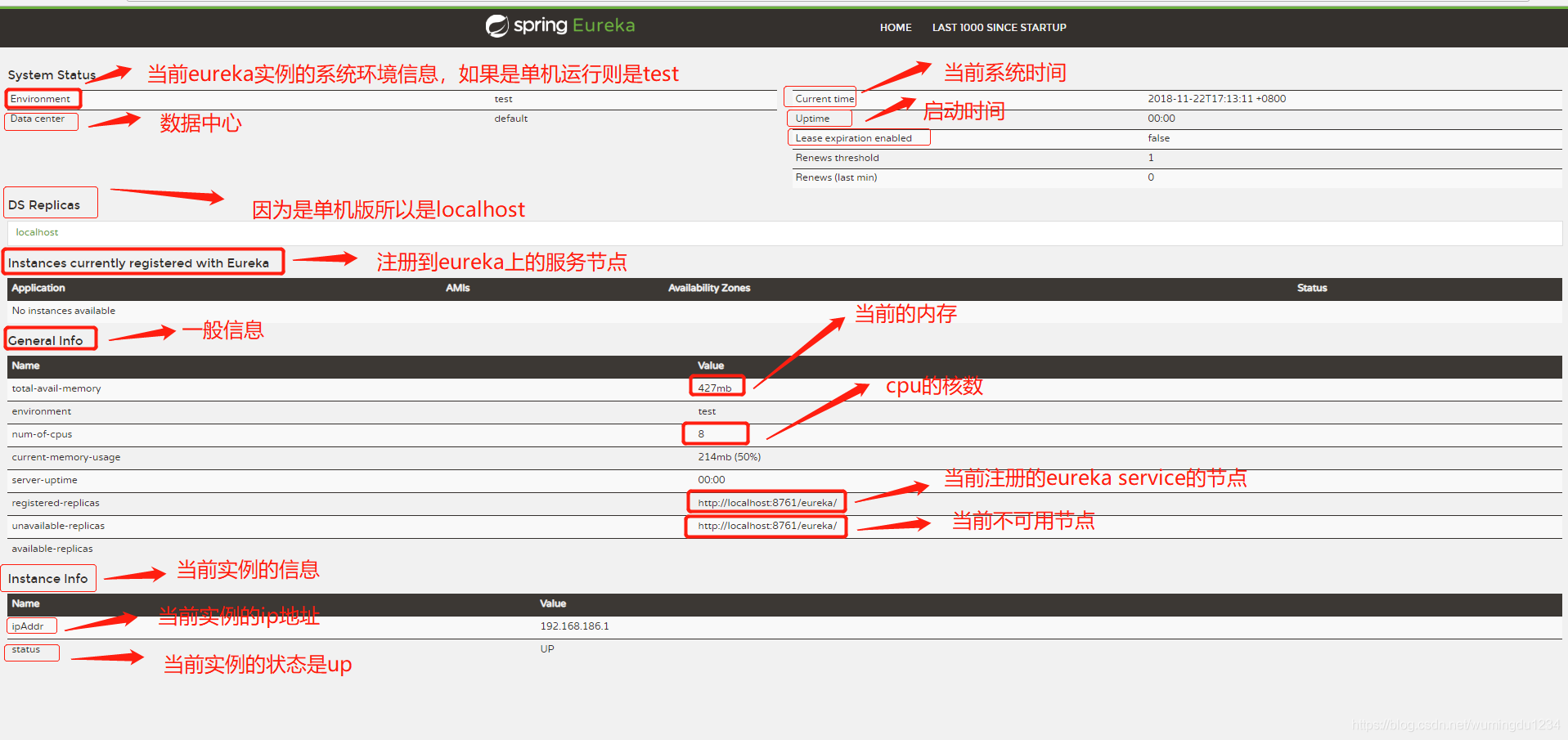Screen dimensions: 1568x740
Task: Select the Uptime label
Action: tap(812, 119)
